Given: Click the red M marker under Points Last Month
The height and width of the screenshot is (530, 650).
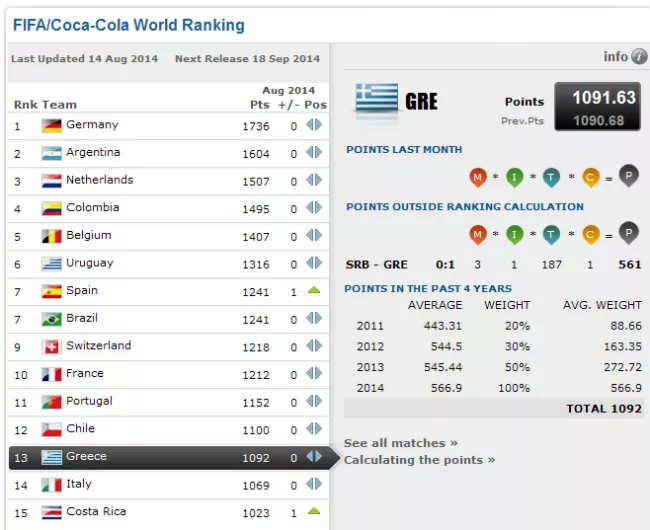Looking at the screenshot, I should (478, 177).
